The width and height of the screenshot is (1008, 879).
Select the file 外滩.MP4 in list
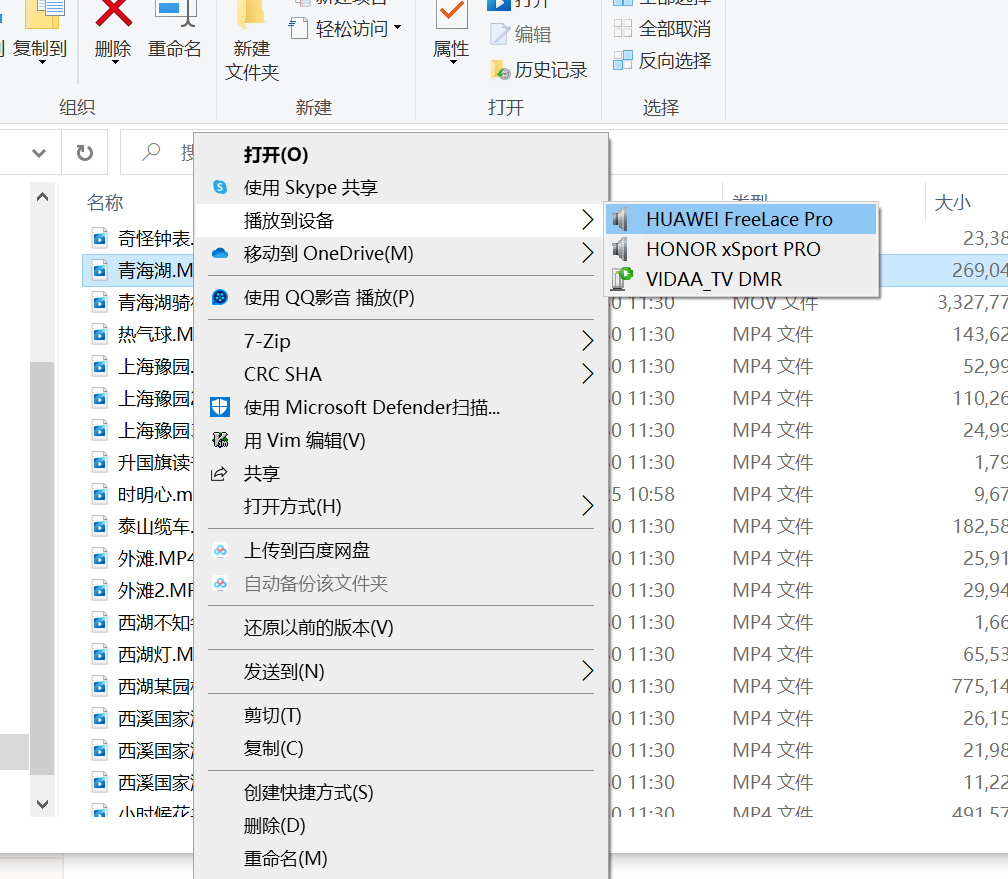tap(155, 558)
